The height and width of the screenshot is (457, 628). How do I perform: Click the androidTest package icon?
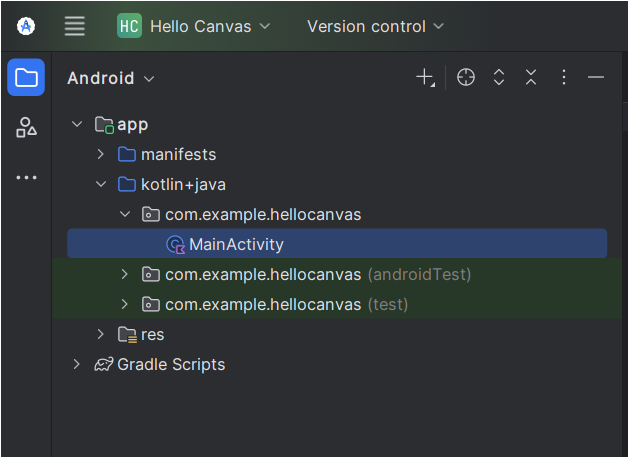click(151, 274)
